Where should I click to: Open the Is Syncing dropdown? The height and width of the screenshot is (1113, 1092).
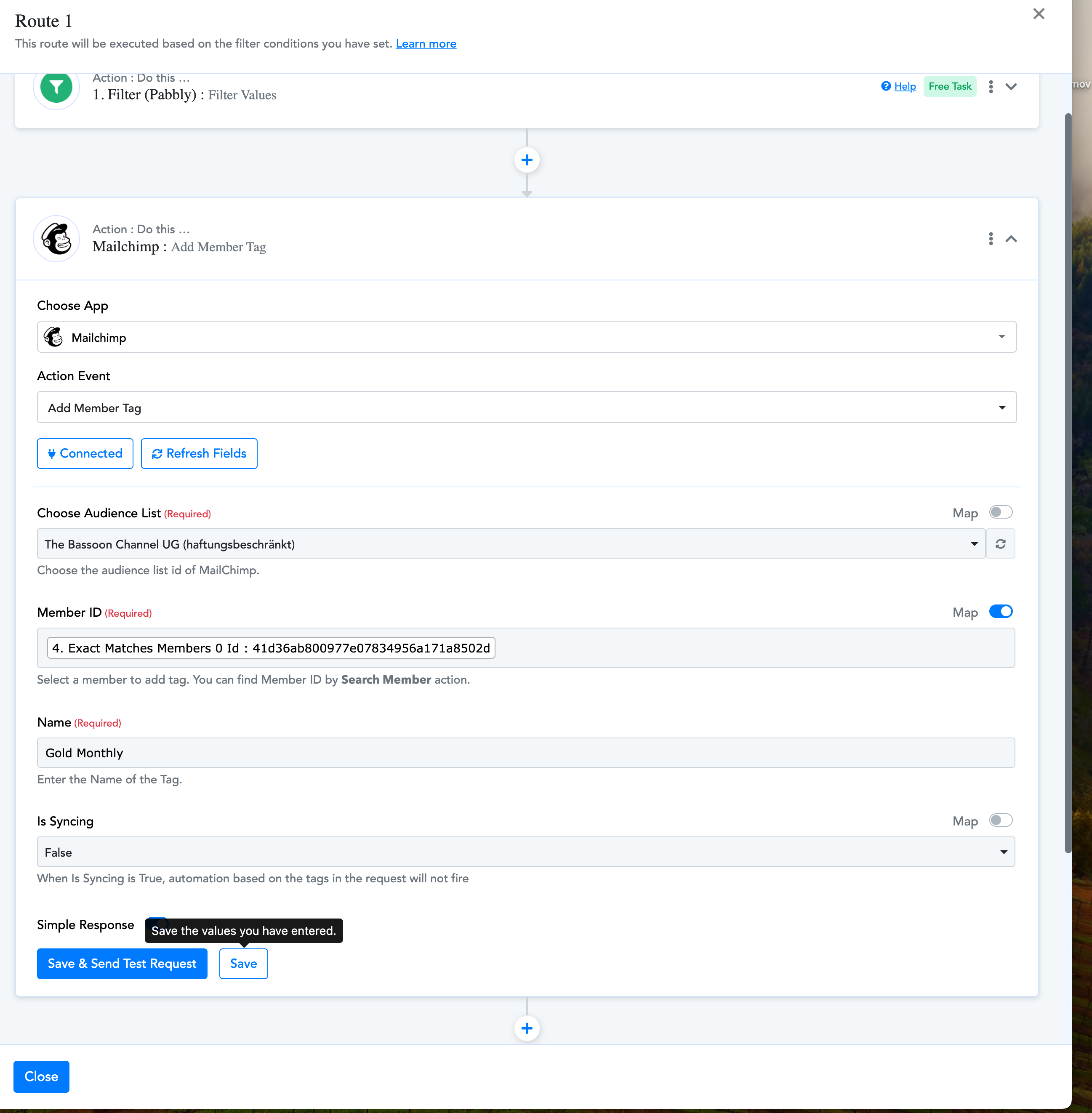click(x=526, y=852)
